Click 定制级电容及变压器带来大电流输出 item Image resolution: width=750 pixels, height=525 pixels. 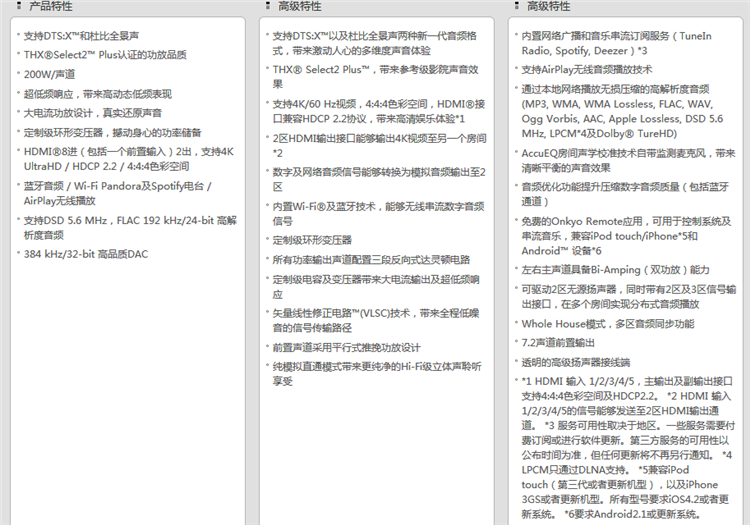pos(376,287)
